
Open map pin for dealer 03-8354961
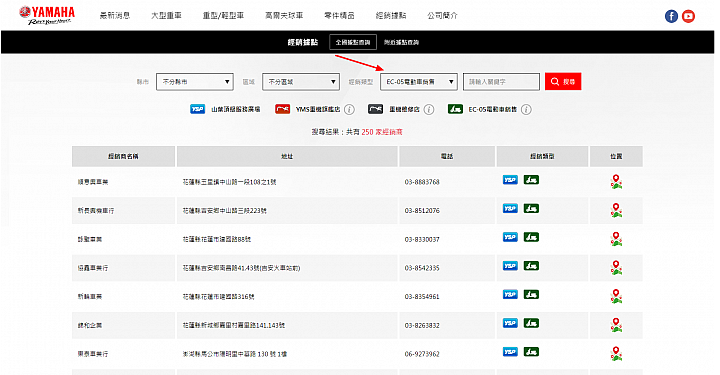pyautogui.click(x=616, y=297)
